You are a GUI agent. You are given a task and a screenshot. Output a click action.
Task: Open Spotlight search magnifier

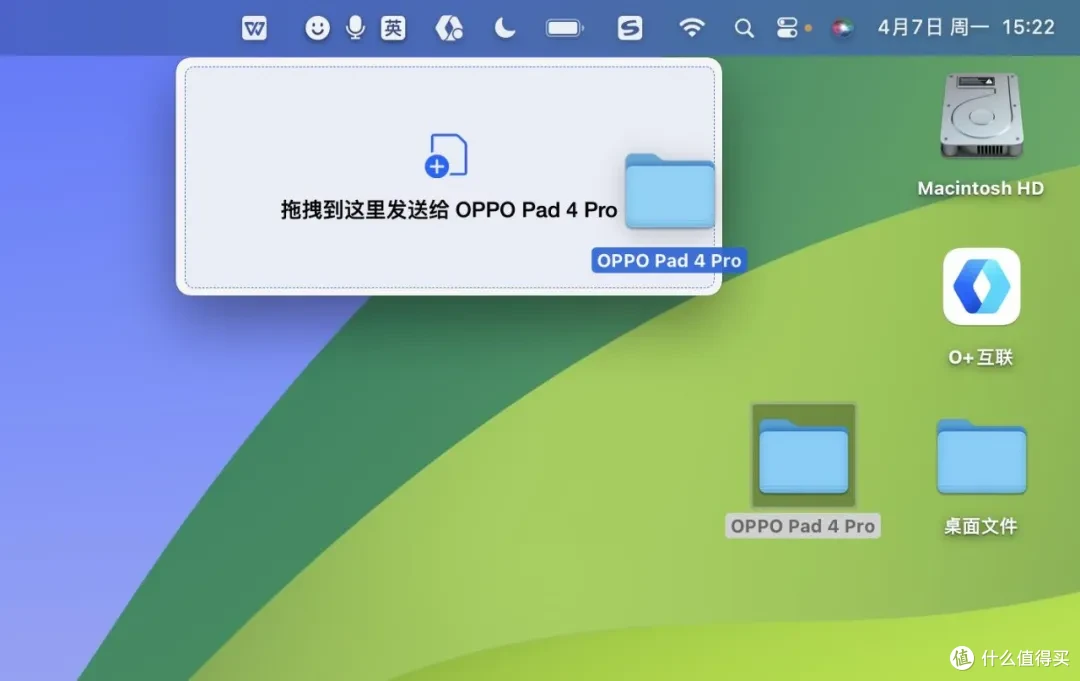(744, 28)
